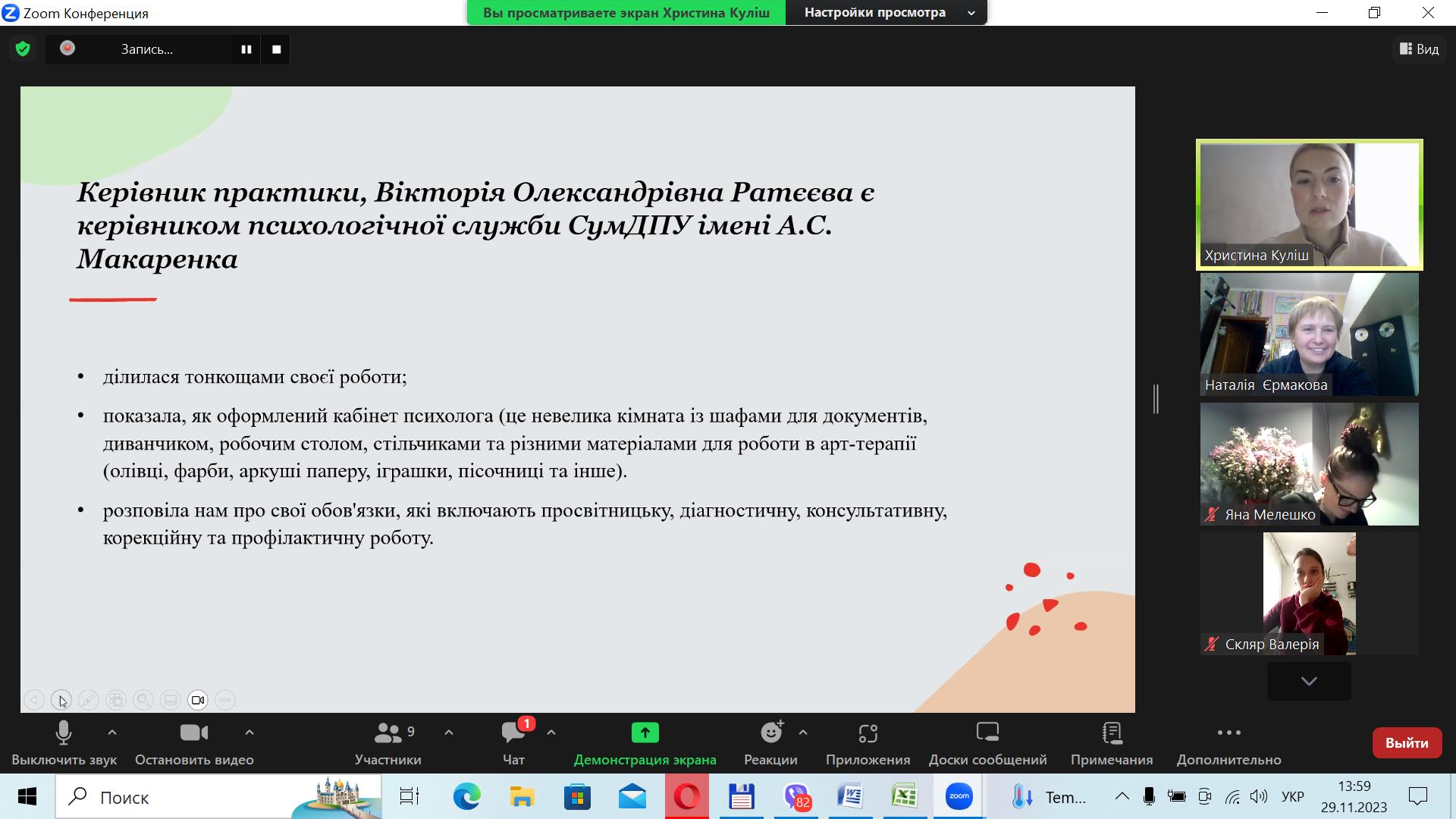Pause the recording

(246, 49)
